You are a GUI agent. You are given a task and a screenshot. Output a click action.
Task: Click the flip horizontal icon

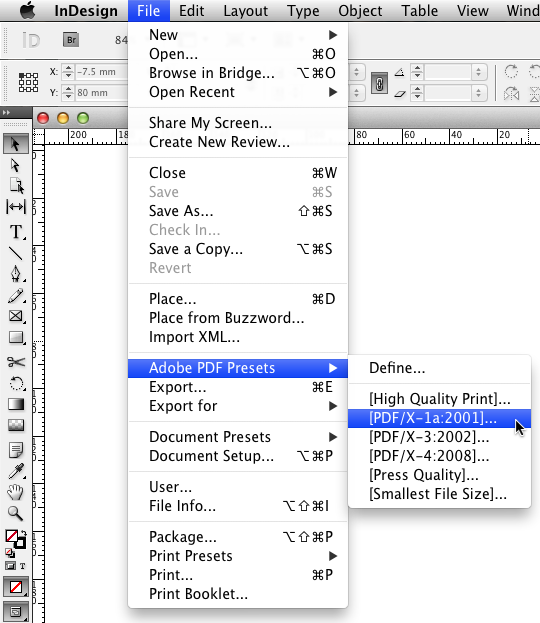[511, 94]
